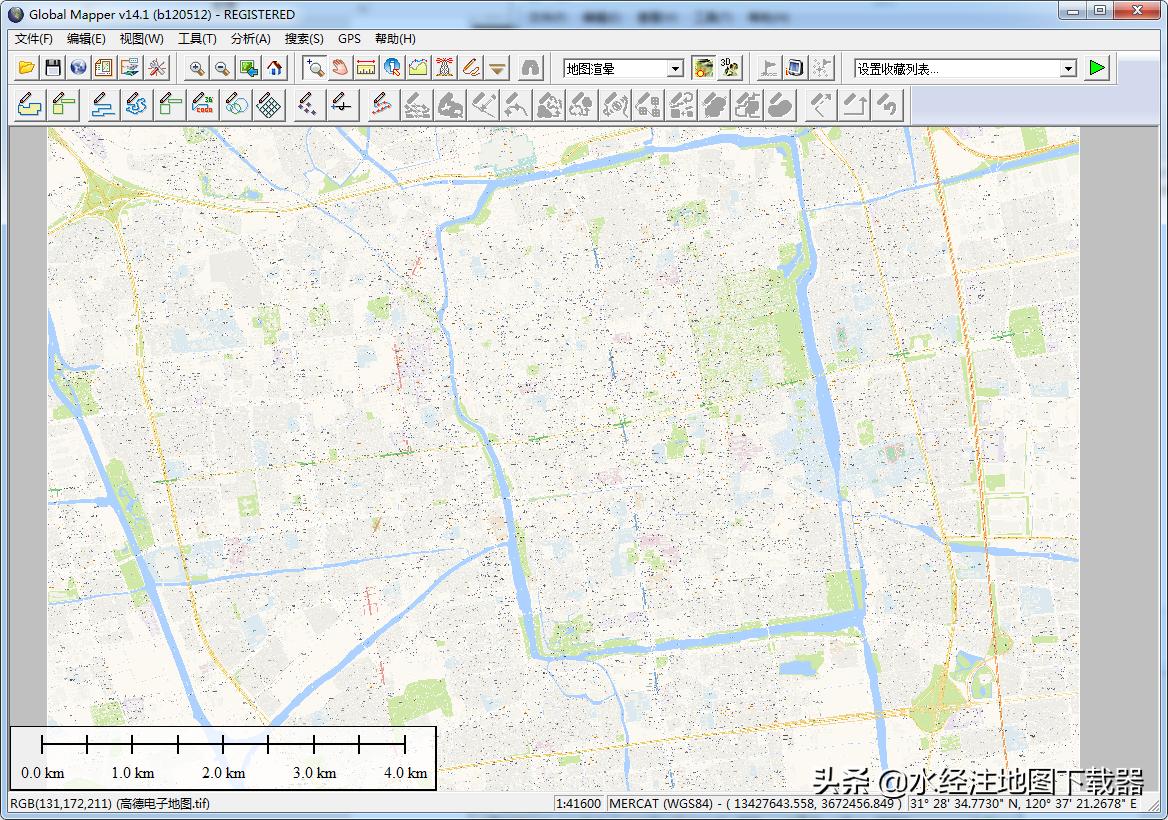Click the Home full view icon

tap(274, 68)
